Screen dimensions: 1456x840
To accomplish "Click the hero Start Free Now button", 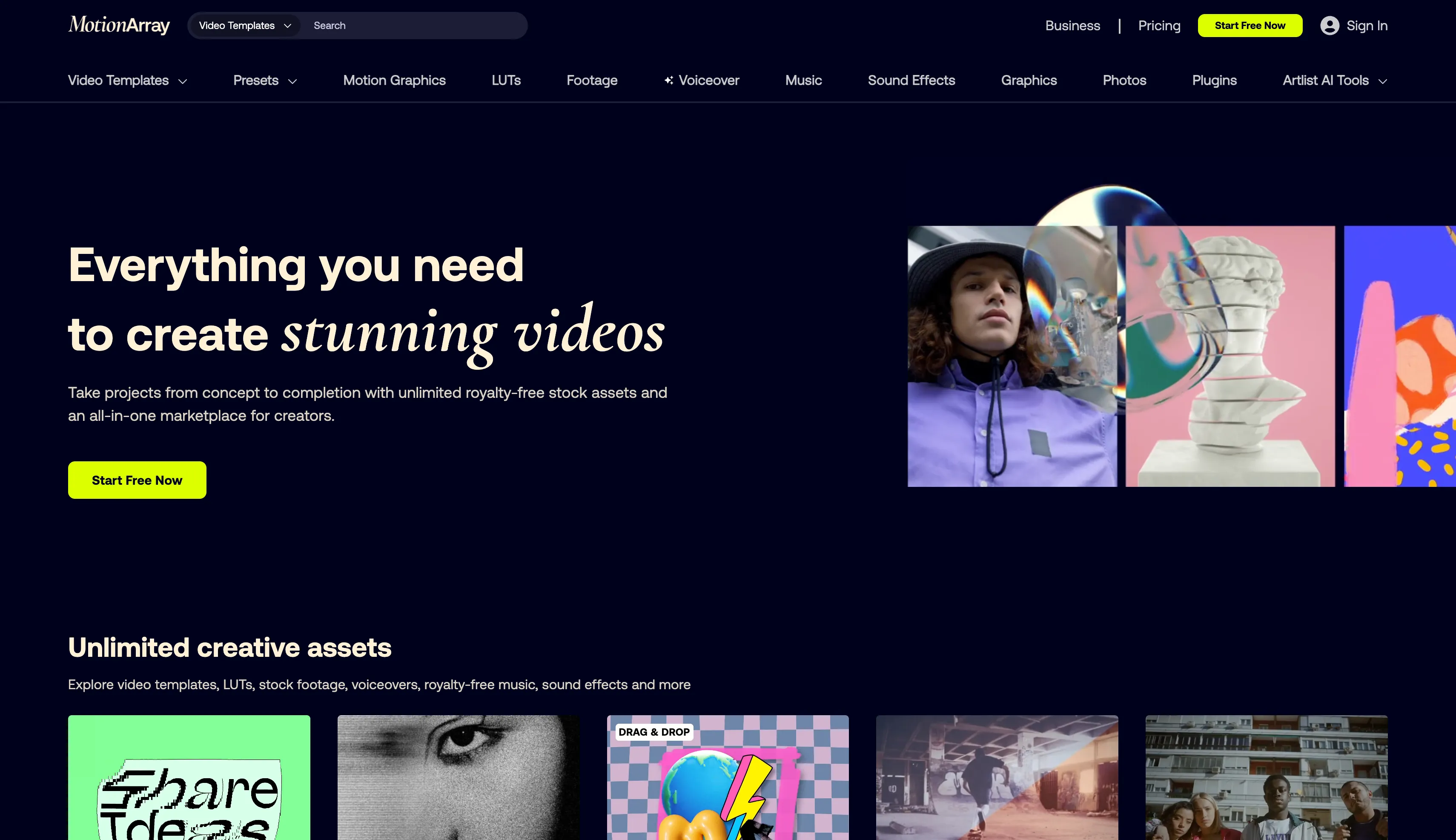I will click(x=137, y=480).
